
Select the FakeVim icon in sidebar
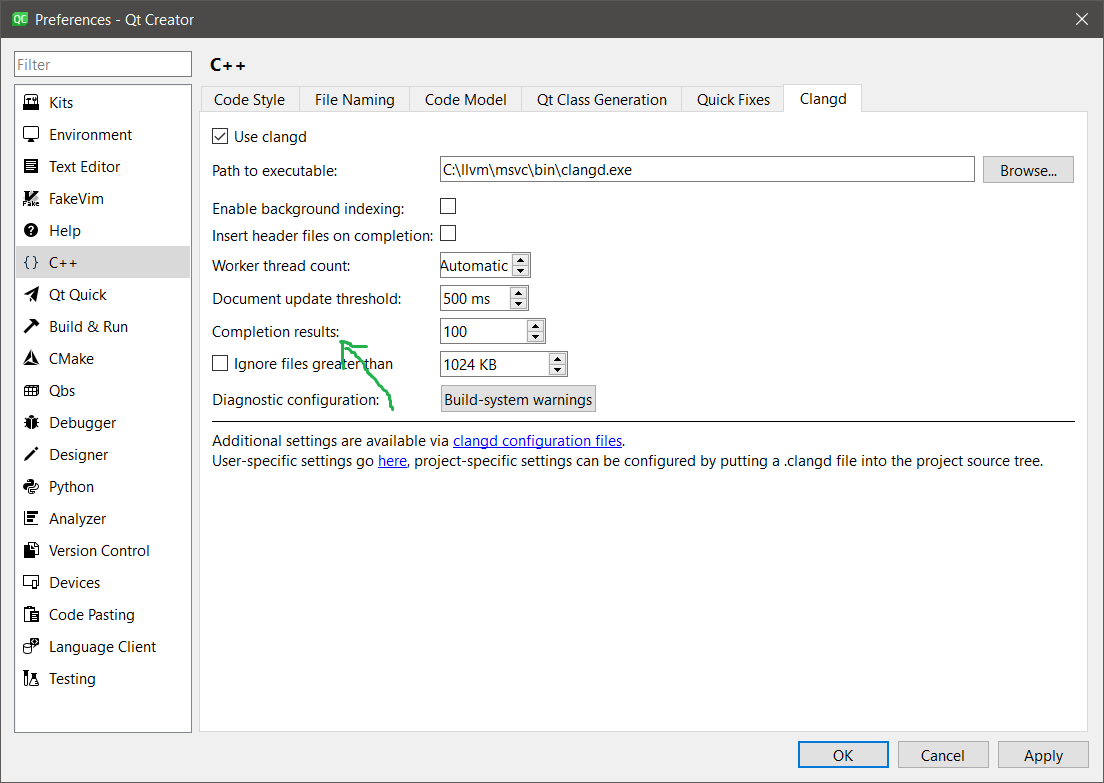coord(31,199)
